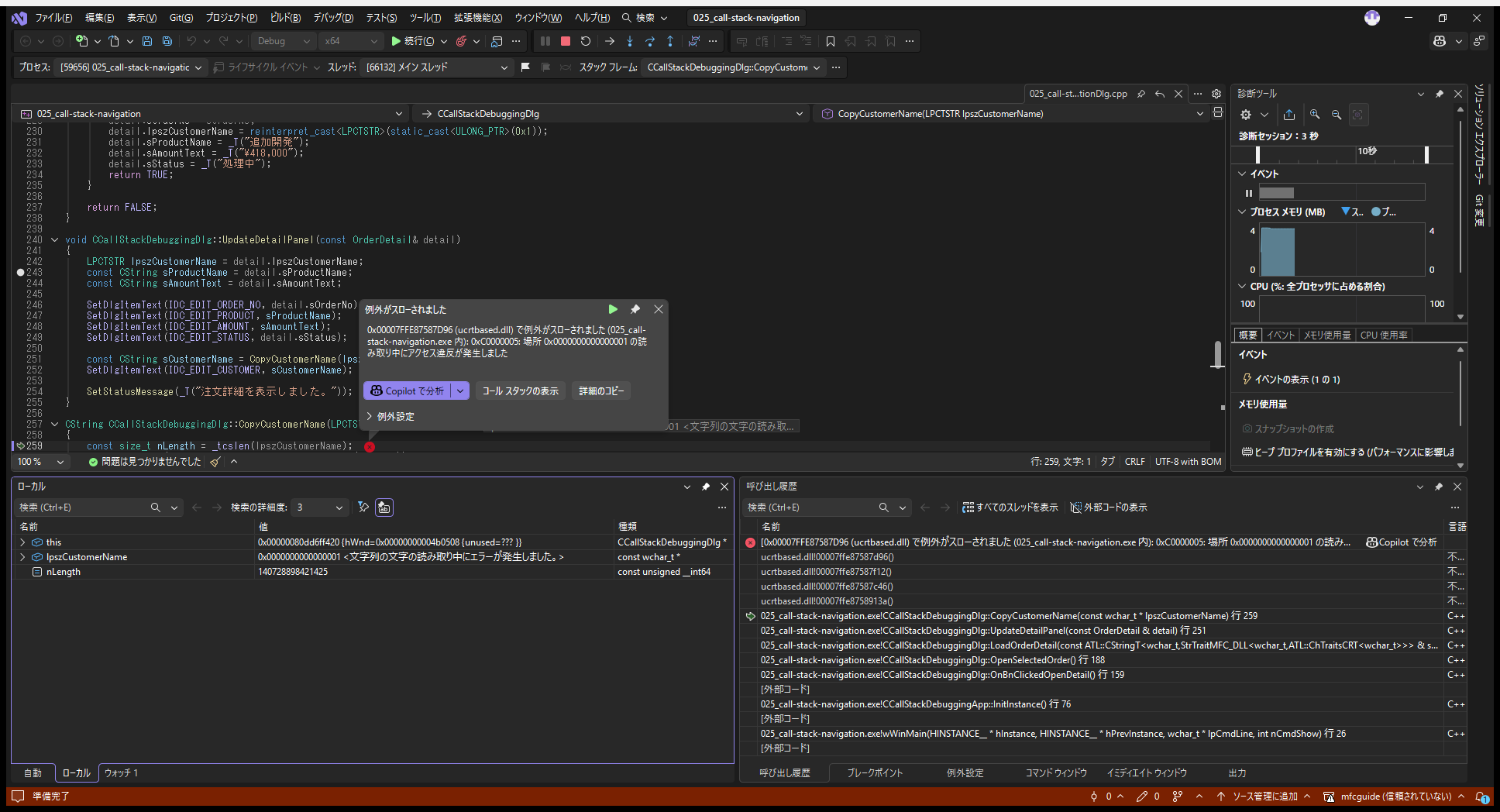Toggle the show all threads option
The width and height of the screenshot is (1500, 812).
1010,507
